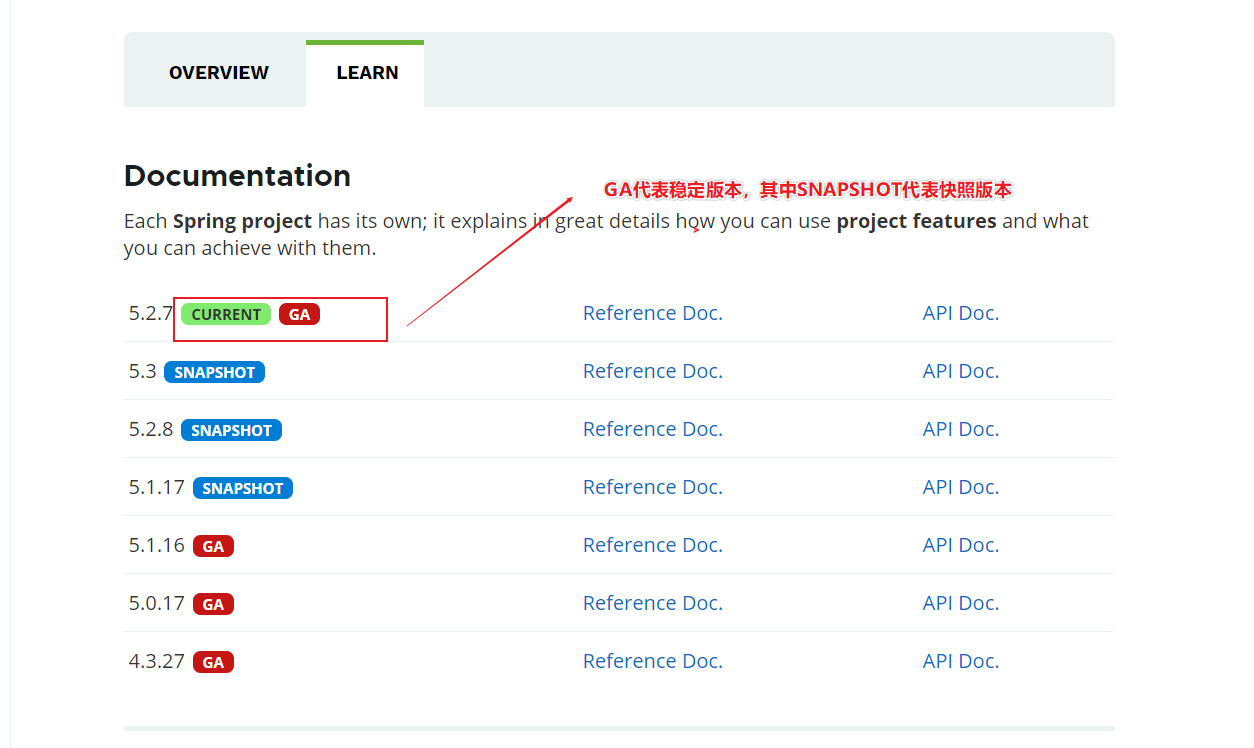
Task: Select the LEARN tab
Action: pos(367,73)
